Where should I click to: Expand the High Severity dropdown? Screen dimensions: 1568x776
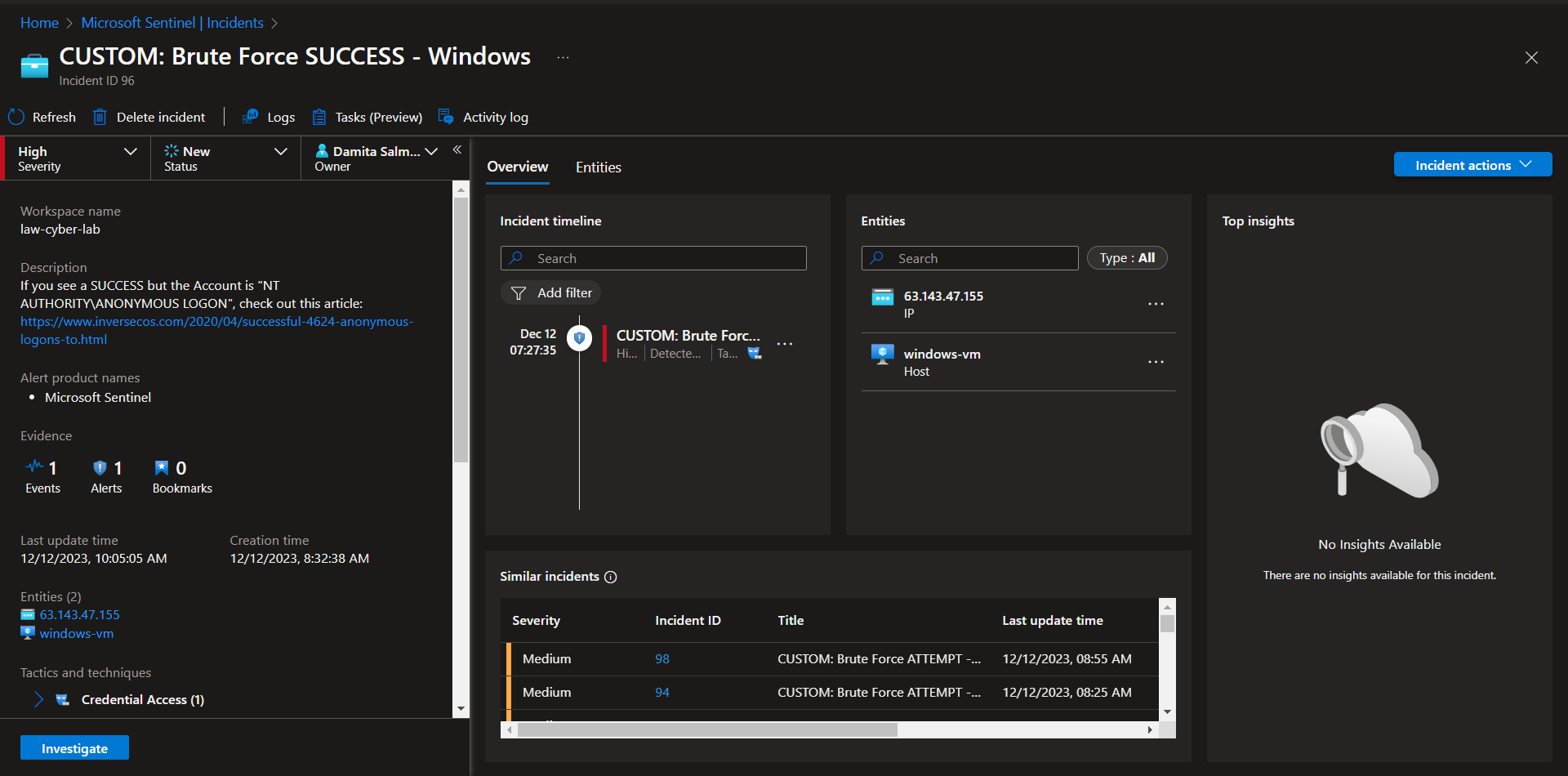pyautogui.click(x=78, y=158)
